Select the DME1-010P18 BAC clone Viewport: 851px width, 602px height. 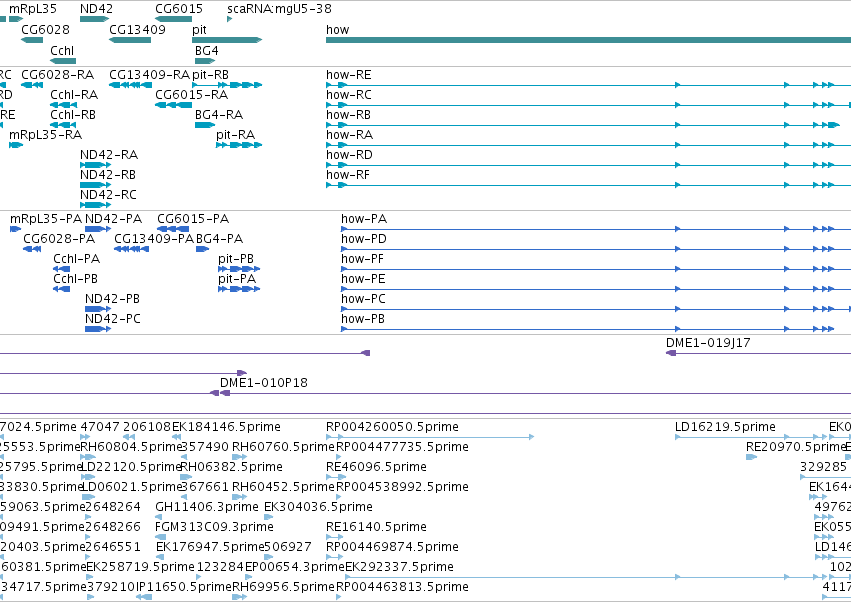coord(264,383)
